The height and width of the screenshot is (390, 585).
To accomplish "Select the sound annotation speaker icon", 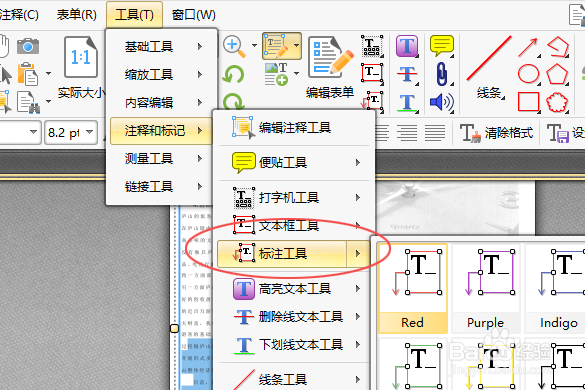I will coord(442,102).
